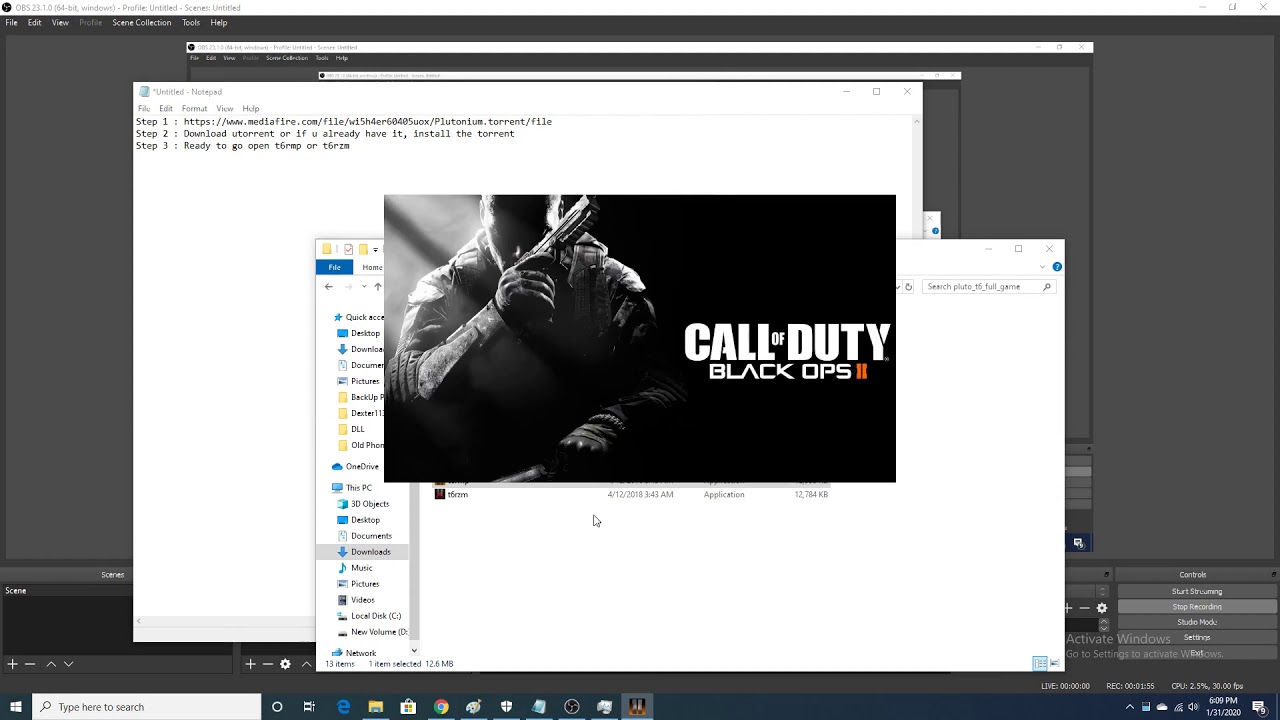Click the taskbar clock showing 6:09 PM

[x=1224, y=707]
